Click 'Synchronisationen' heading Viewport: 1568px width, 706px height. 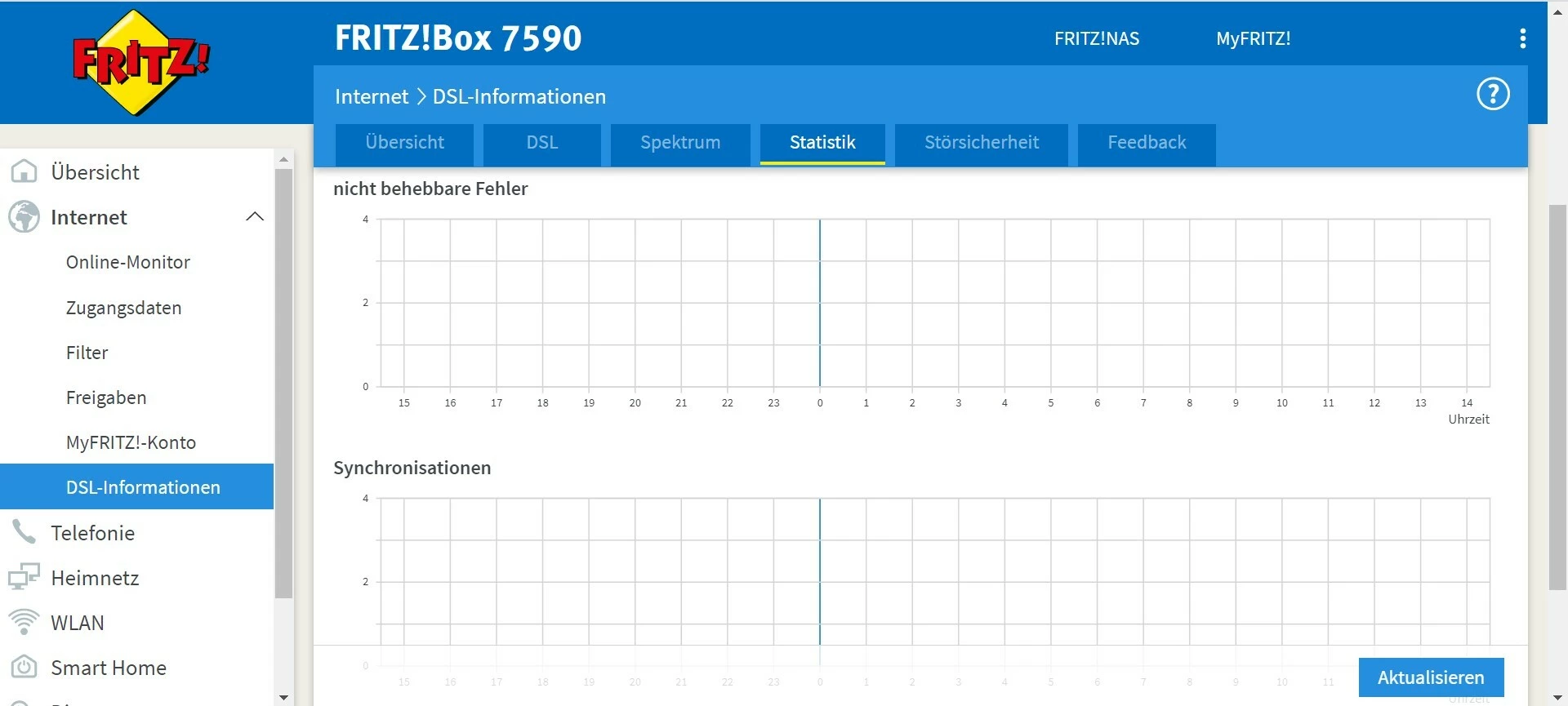(412, 468)
